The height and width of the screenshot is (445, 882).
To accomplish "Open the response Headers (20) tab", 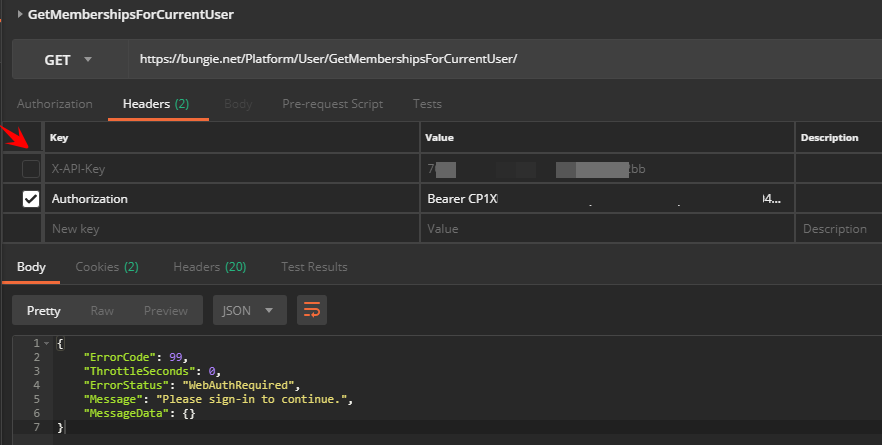I will click(x=210, y=267).
